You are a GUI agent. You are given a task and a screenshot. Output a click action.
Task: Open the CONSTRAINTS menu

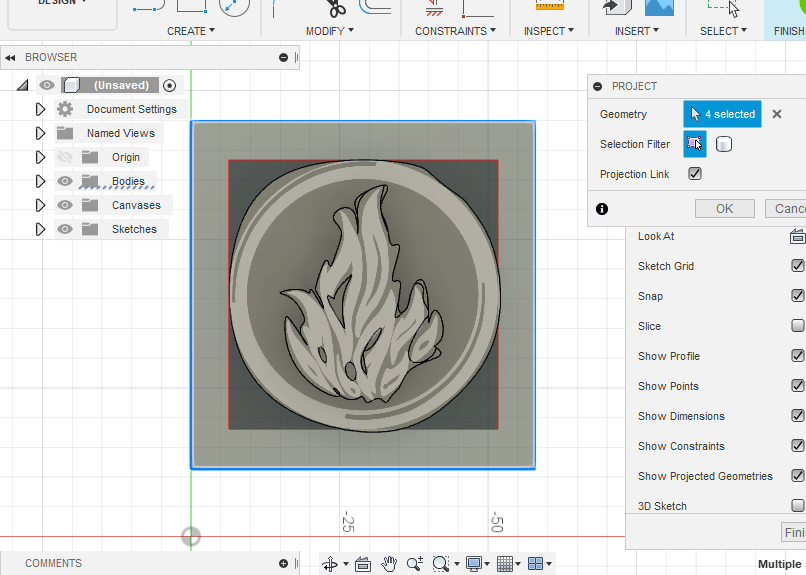(x=455, y=31)
